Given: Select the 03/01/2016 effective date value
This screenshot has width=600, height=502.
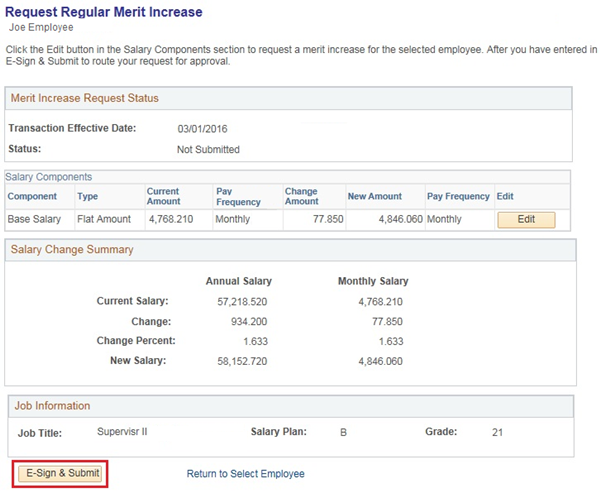Looking at the screenshot, I should pos(207,129).
